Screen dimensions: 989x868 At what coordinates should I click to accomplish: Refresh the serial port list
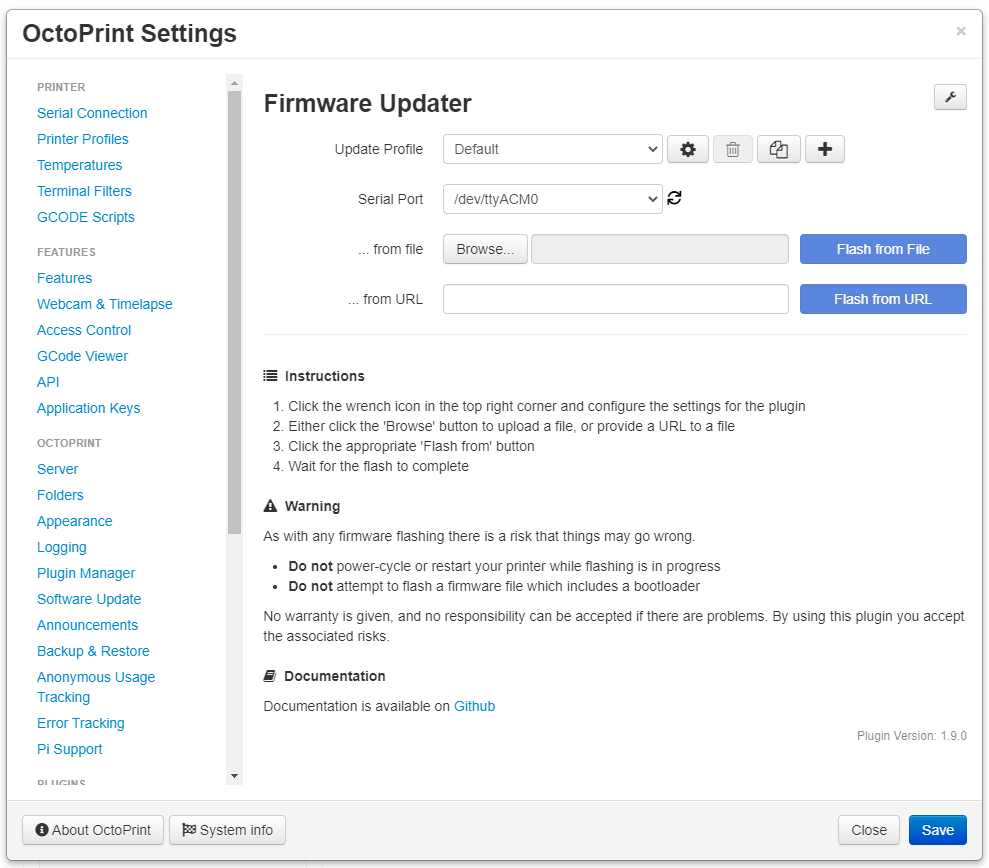click(675, 198)
